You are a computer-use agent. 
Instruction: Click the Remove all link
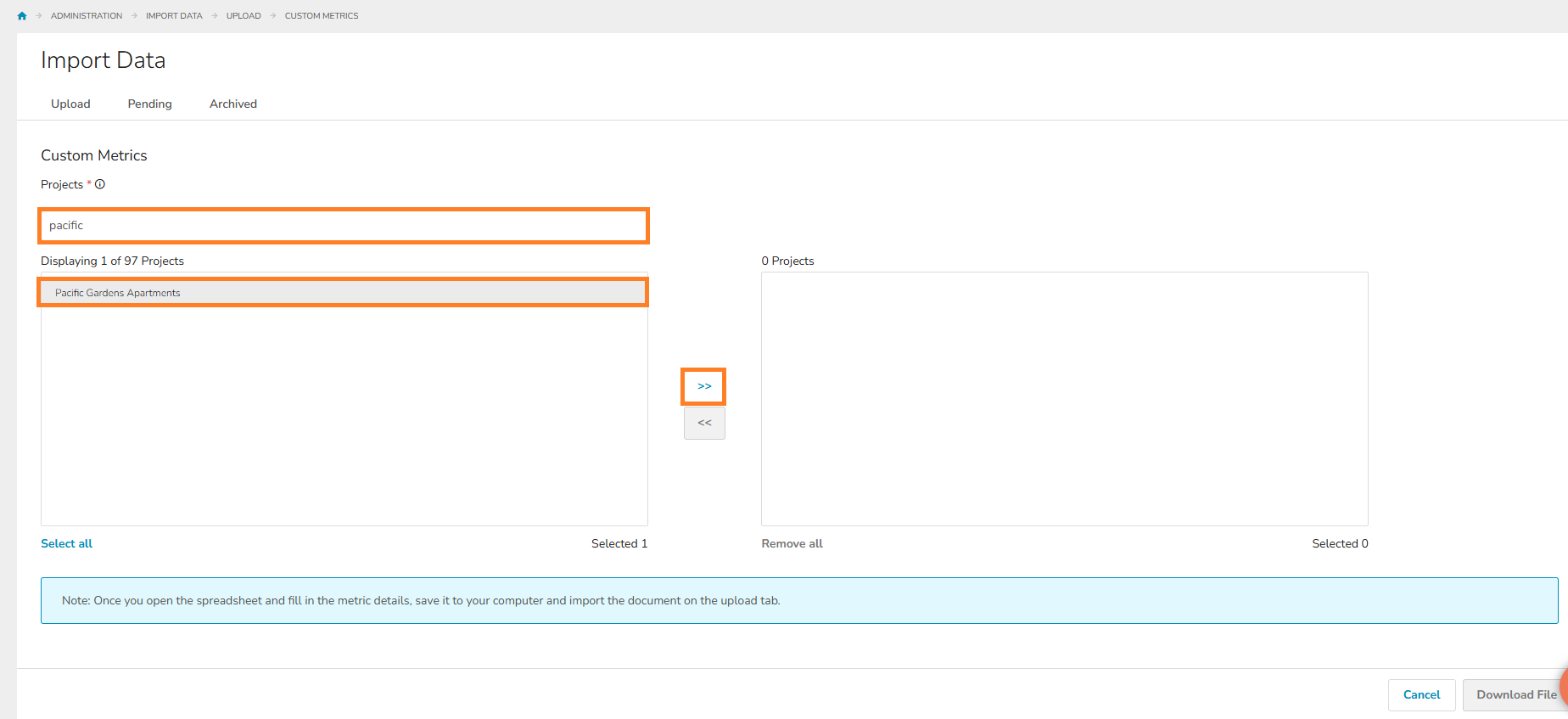(x=792, y=543)
